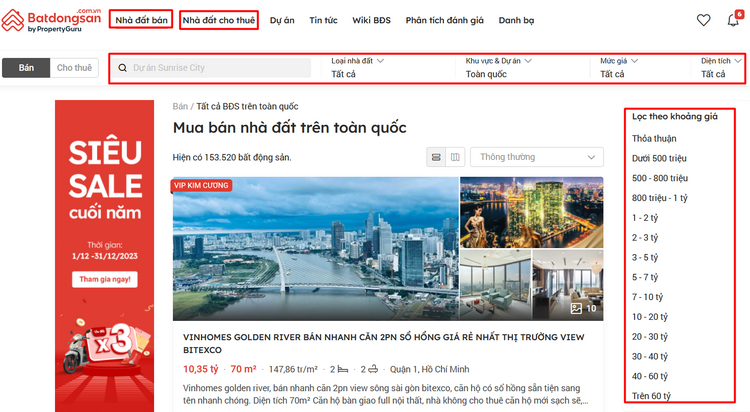Select the Dưới 500 triệu price filter

(659, 158)
